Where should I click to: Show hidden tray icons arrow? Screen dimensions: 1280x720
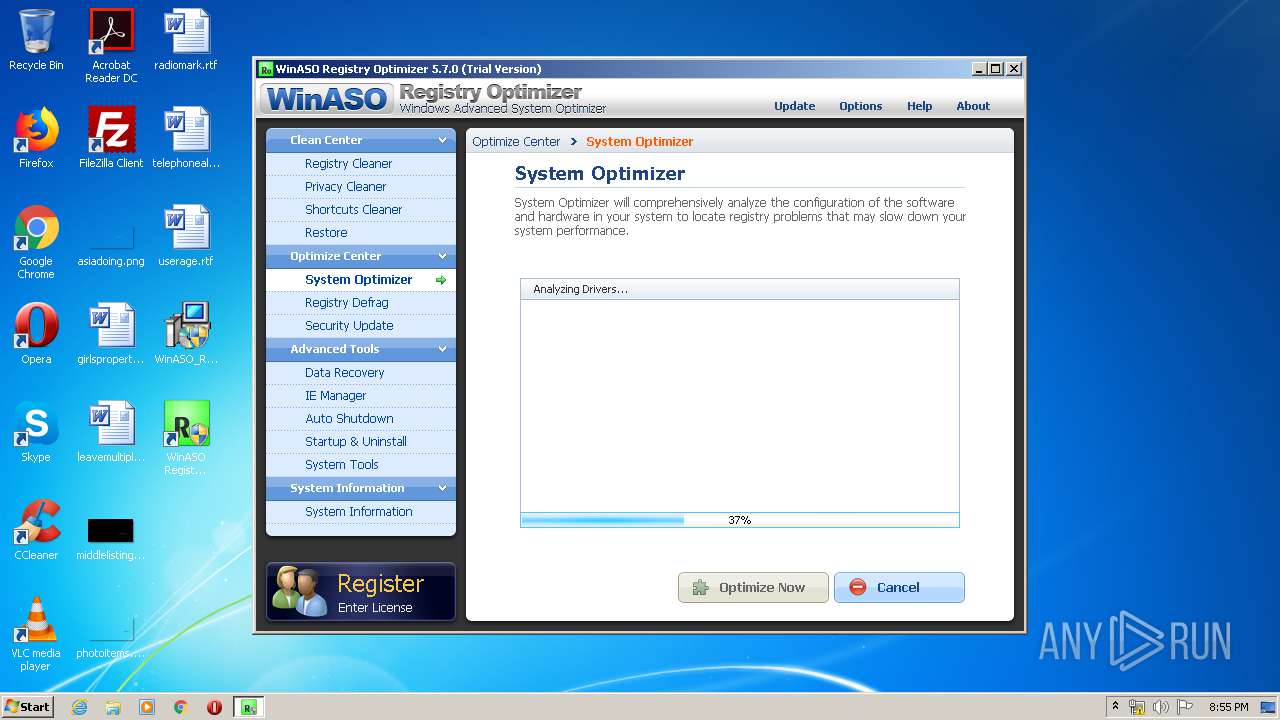coord(1115,706)
